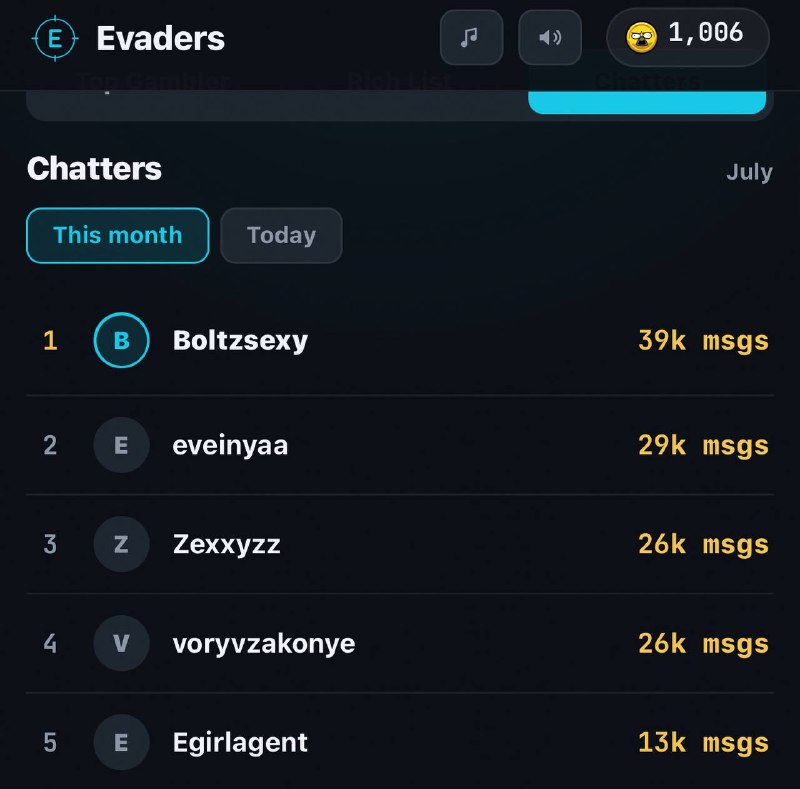Click eveinyaa's E avatar circle

[121, 445]
